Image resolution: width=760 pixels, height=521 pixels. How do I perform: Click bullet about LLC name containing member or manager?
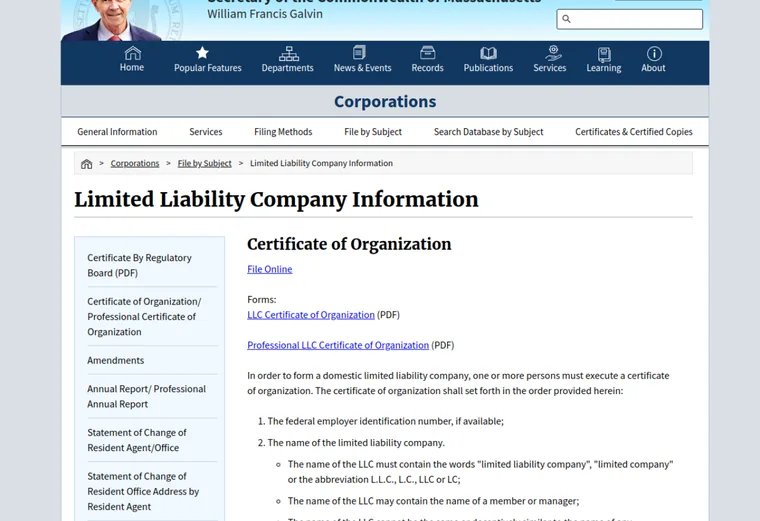click(x=433, y=501)
